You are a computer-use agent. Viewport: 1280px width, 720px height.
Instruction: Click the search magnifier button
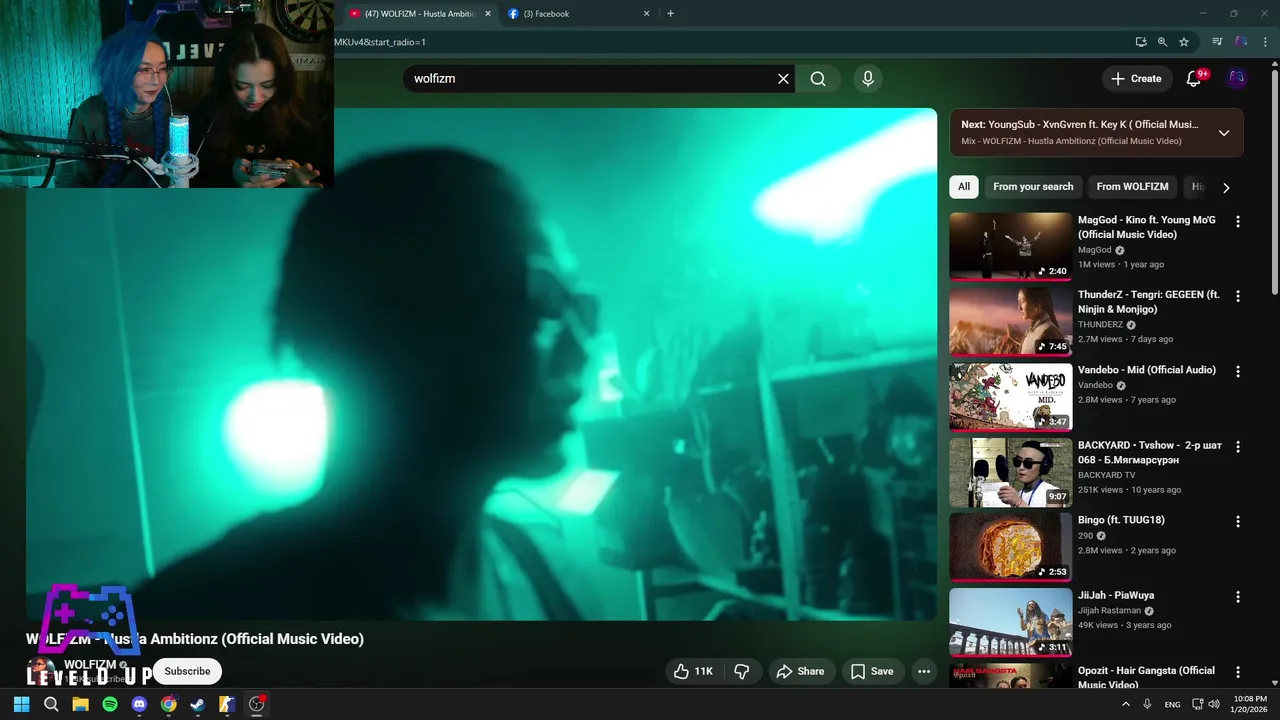point(818,79)
